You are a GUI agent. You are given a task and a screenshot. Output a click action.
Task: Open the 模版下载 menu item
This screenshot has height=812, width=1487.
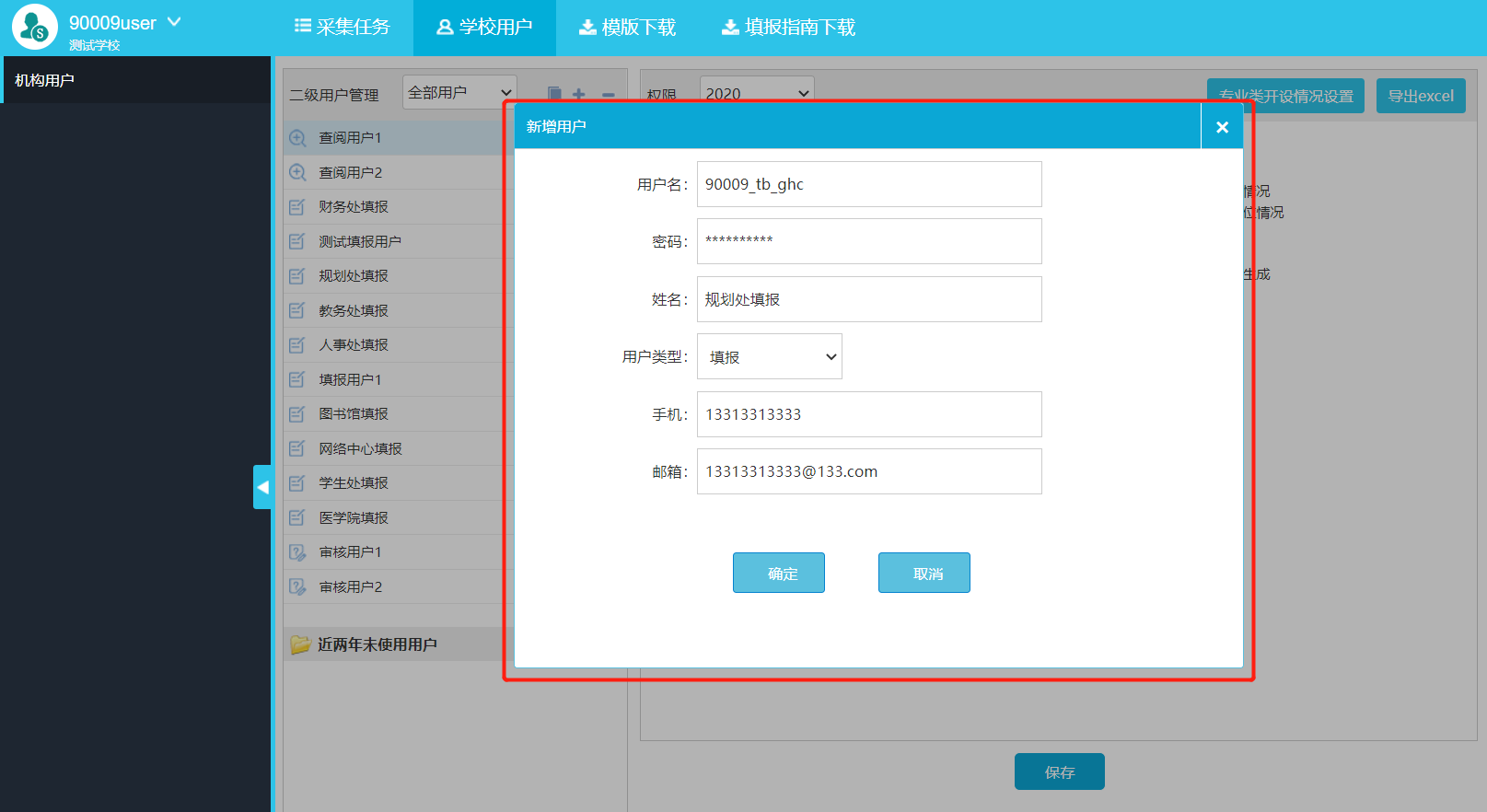click(627, 28)
